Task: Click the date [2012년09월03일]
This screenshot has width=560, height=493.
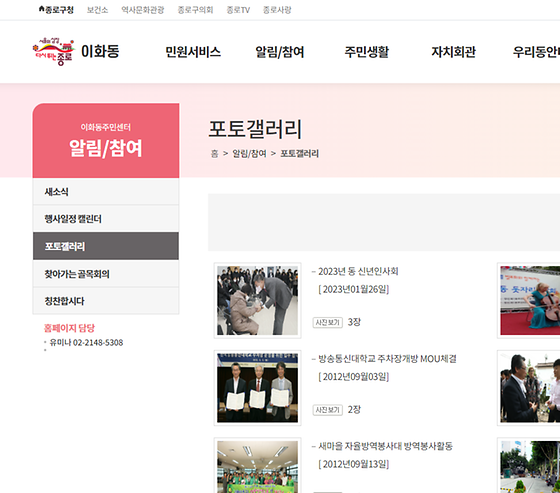Action: coord(353,377)
